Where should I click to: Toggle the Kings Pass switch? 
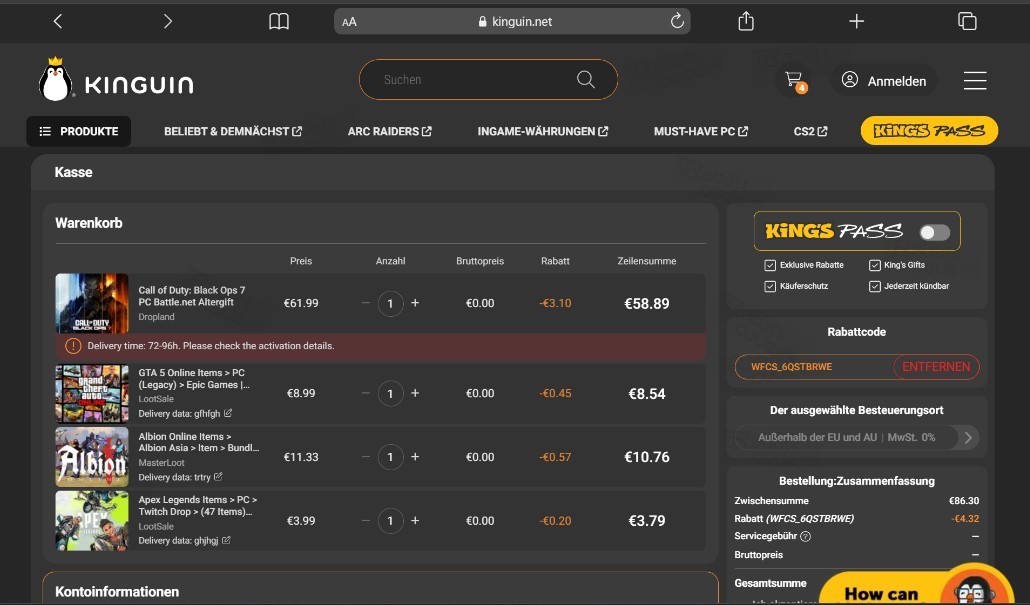pyautogui.click(x=934, y=232)
